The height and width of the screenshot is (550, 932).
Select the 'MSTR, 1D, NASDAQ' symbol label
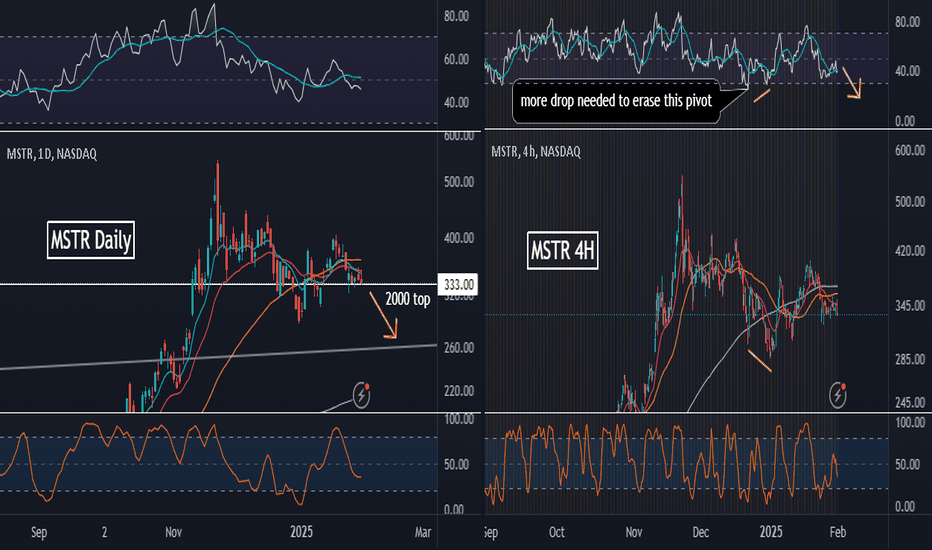[x=52, y=154]
